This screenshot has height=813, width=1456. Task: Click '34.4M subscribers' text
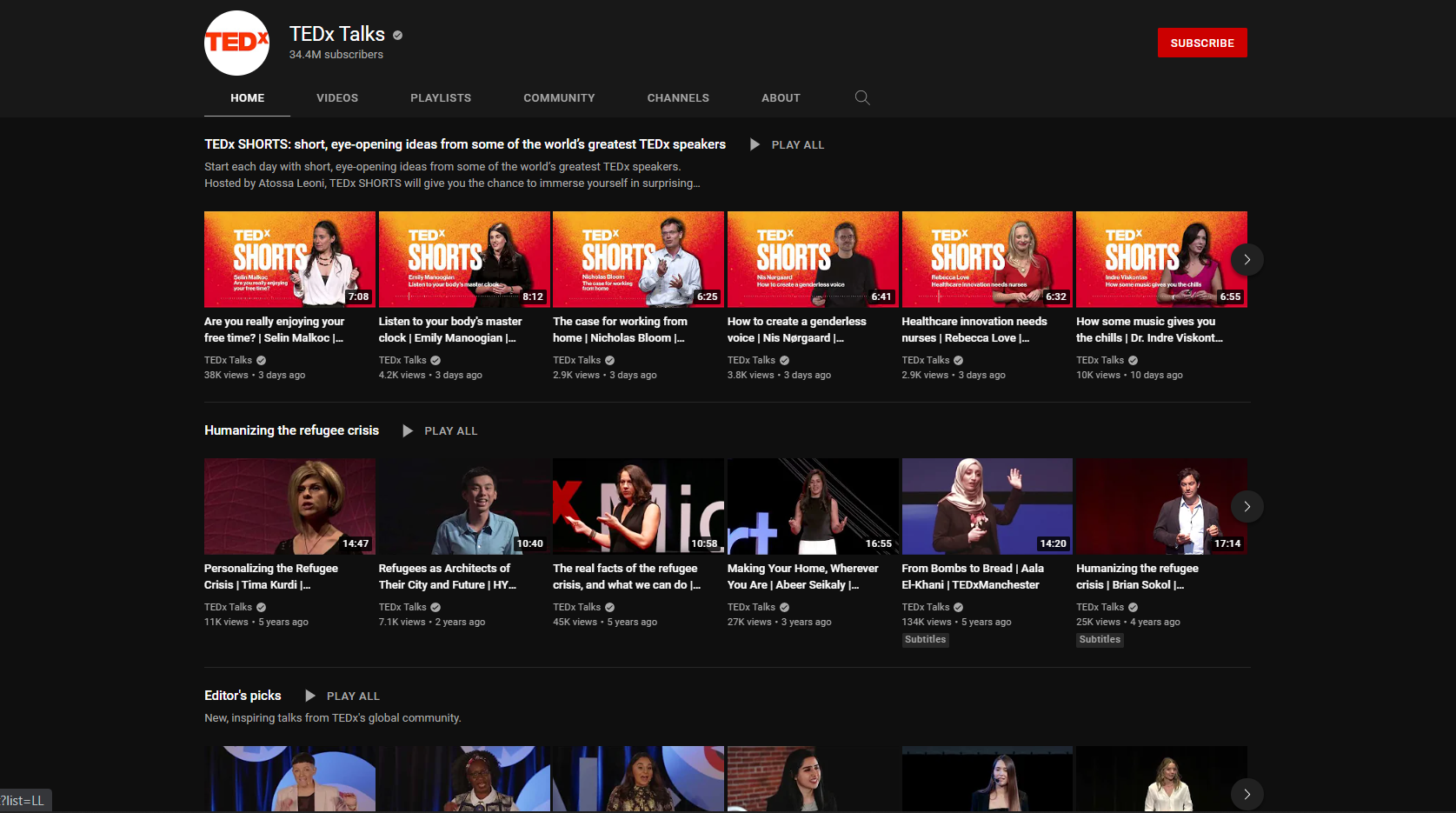pyautogui.click(x=336, y=54)
